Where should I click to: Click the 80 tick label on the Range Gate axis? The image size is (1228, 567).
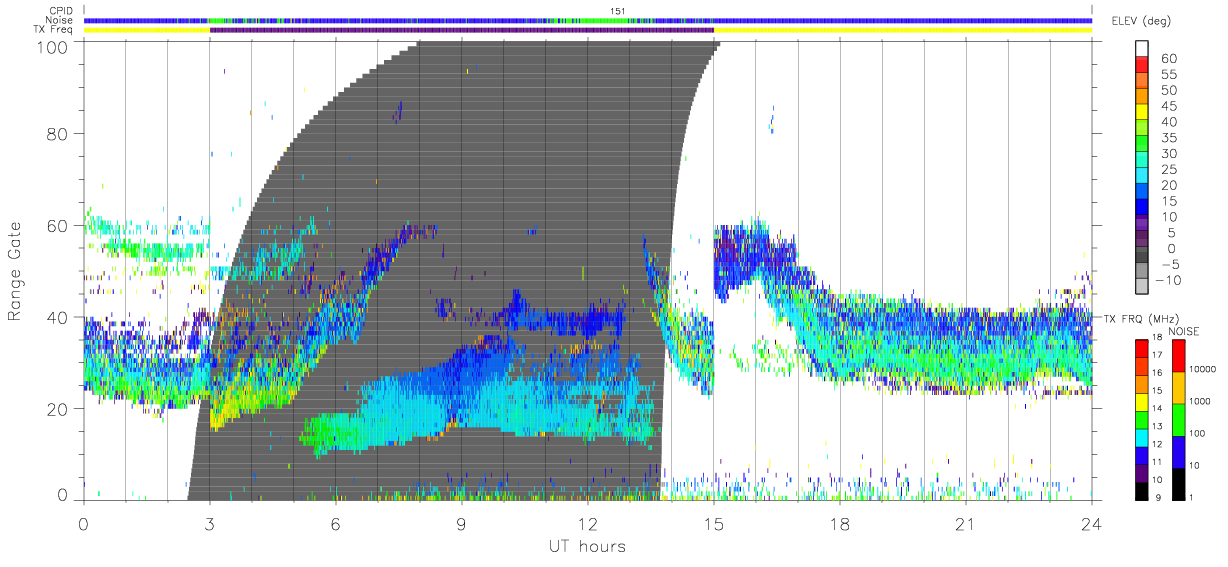[x=58, y=133]
